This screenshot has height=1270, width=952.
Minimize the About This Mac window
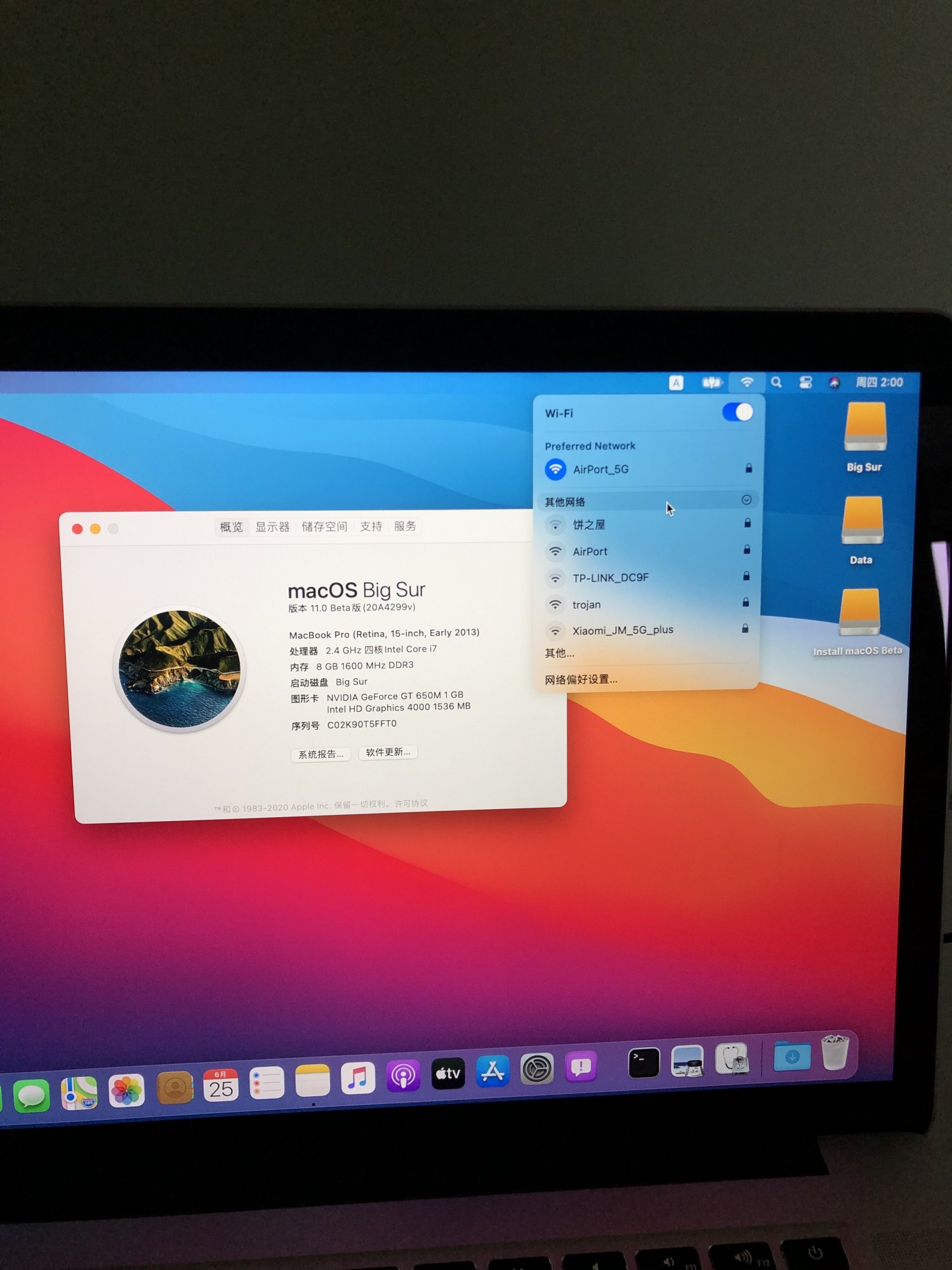pos(95,529)
